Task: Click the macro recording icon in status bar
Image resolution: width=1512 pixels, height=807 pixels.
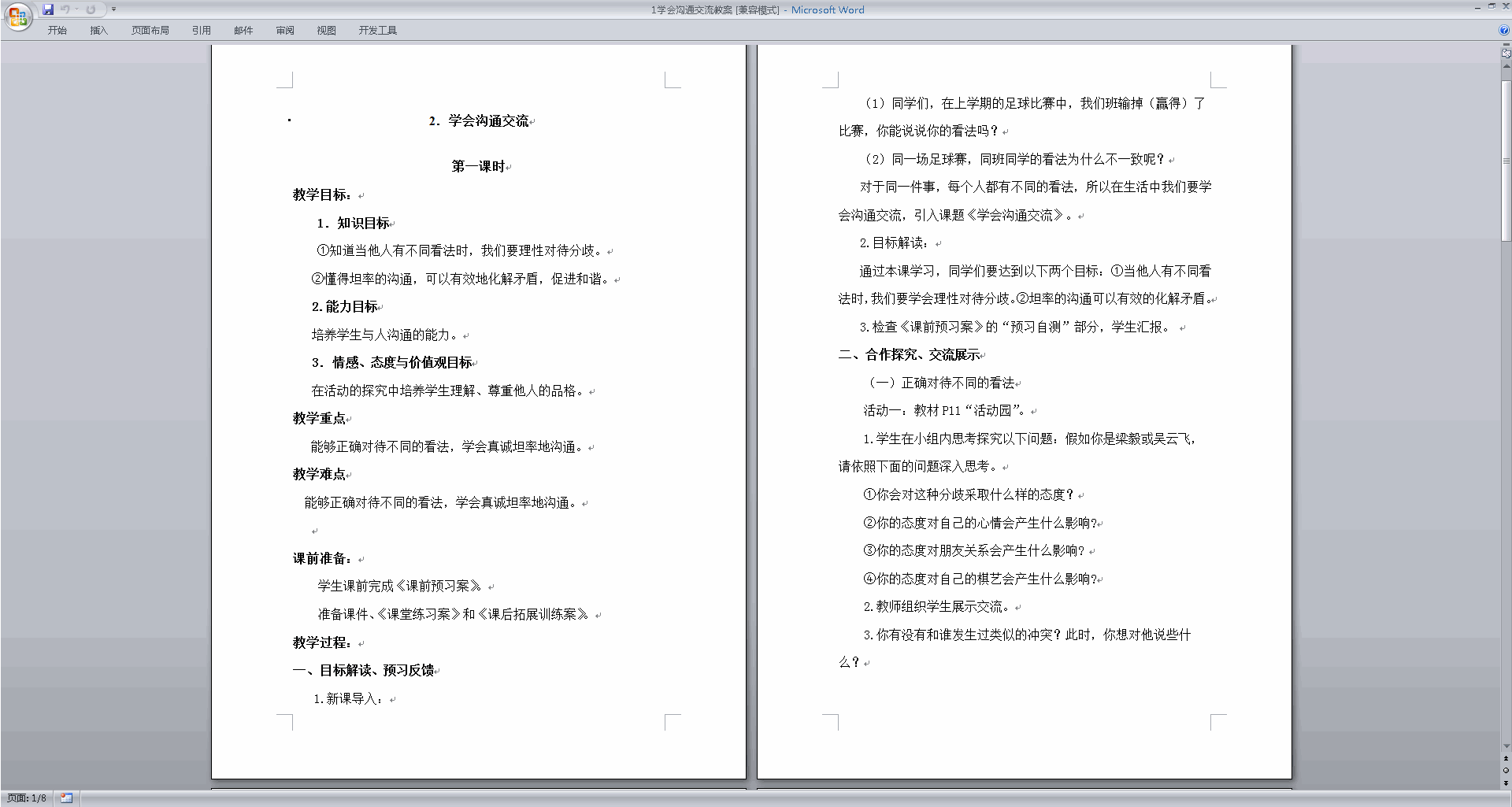Action: (66, 798)
